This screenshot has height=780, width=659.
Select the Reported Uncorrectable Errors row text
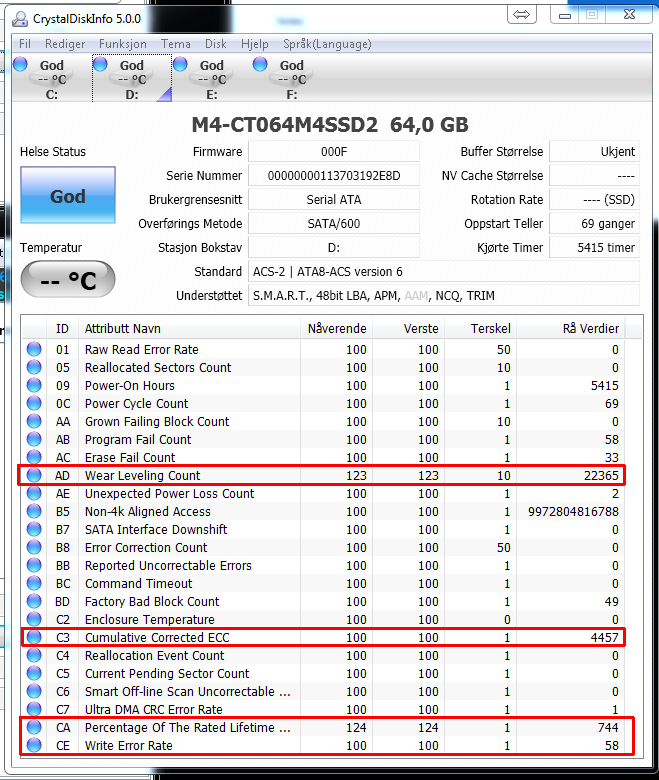tap(168, 565)
